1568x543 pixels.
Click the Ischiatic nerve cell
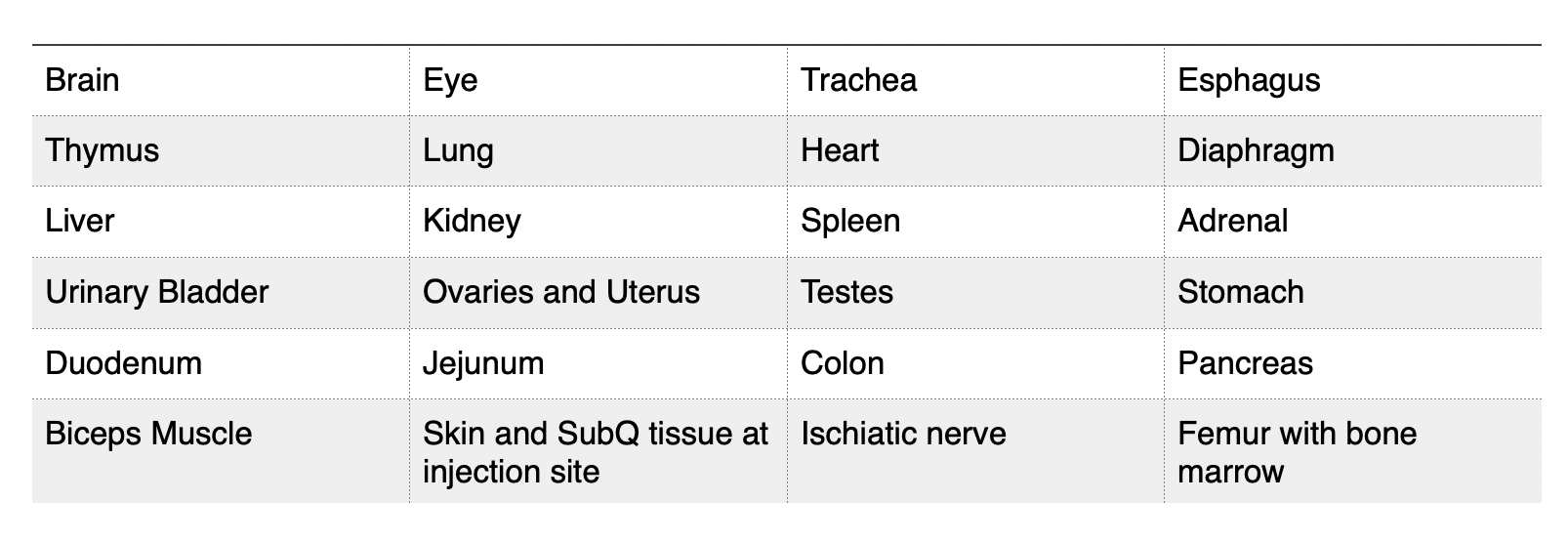coord(903,434)
